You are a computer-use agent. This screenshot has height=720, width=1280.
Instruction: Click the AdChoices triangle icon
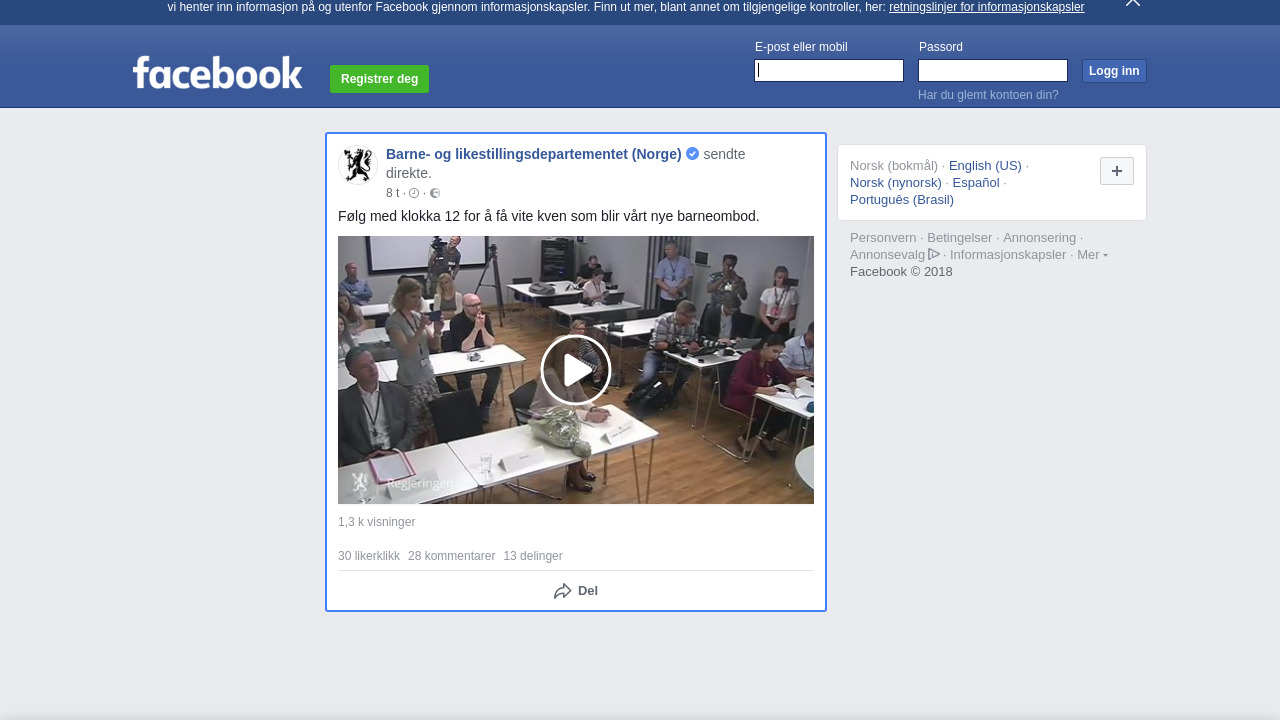[x=934, y=254]
